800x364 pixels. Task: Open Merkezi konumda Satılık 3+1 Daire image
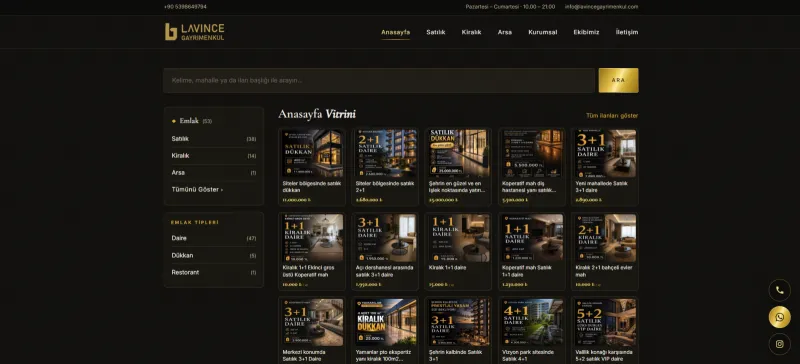[312, 322]
